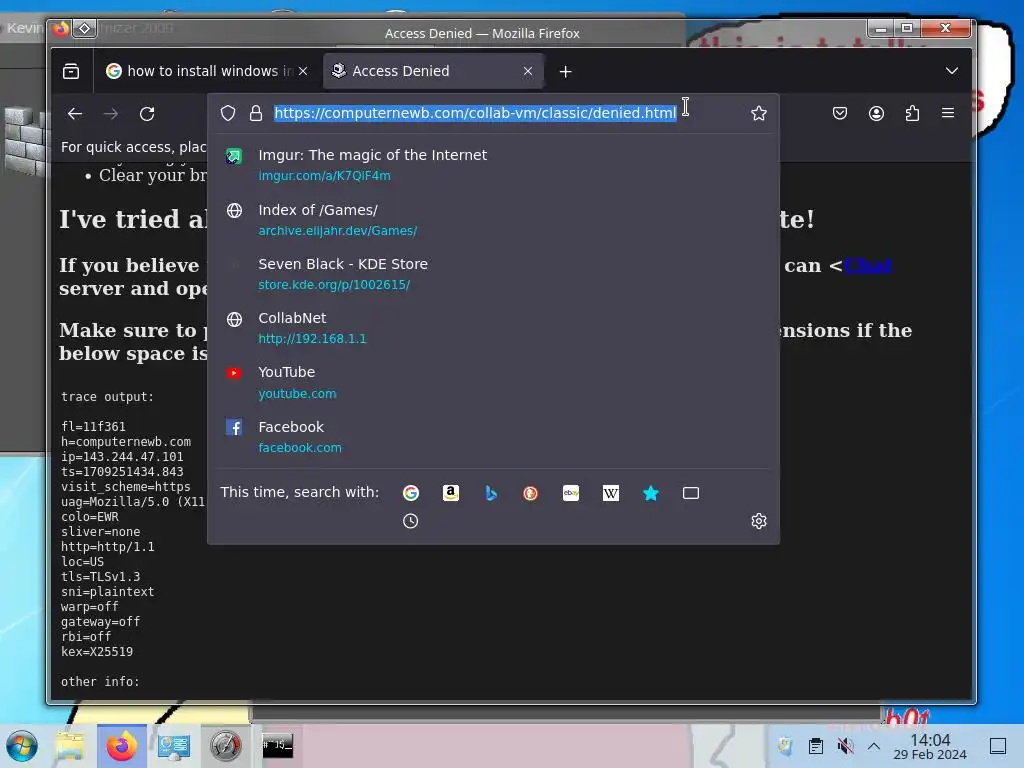The width and height of the screenshot is (1024, 768).
Task: Expand the list all tabs chevron
Action: [x=952, y=71]
